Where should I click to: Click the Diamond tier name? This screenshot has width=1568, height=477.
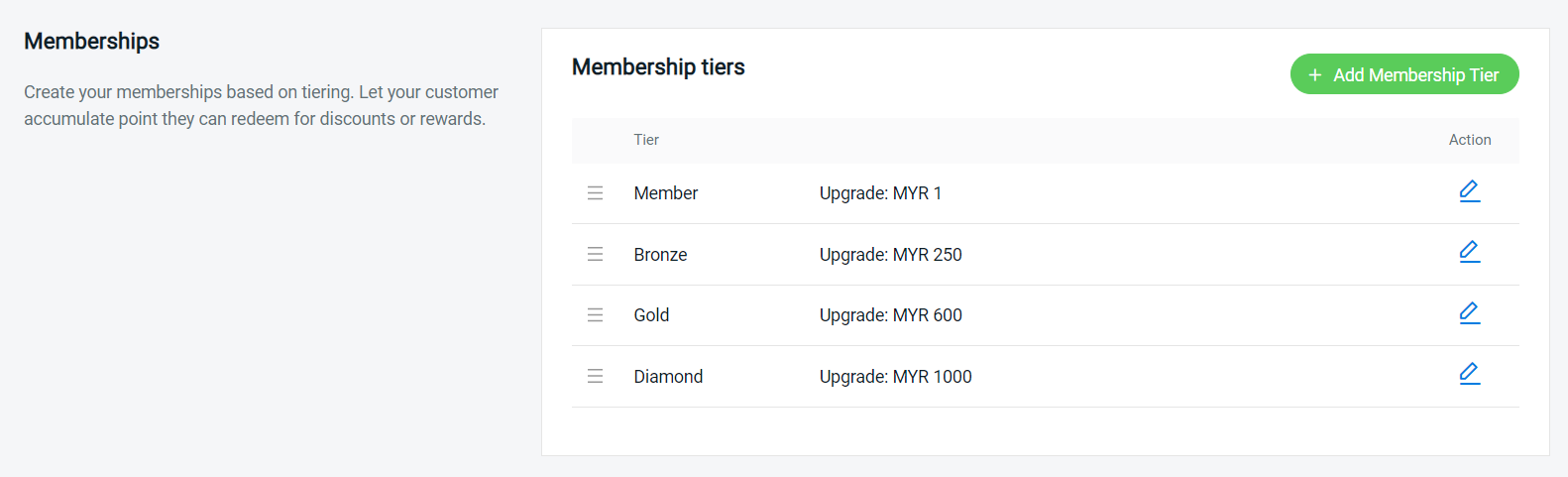click(x=668, y=377)
